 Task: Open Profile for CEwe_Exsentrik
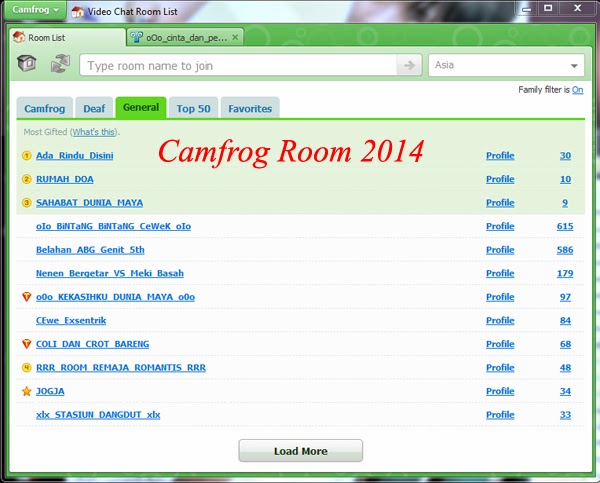coord(500,321)
